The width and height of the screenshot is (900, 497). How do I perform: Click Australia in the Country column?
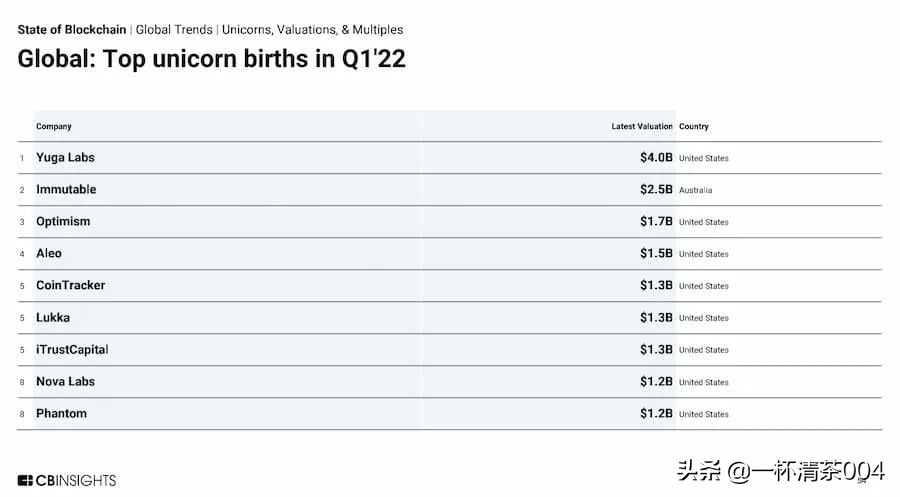[x=696, y=190]
